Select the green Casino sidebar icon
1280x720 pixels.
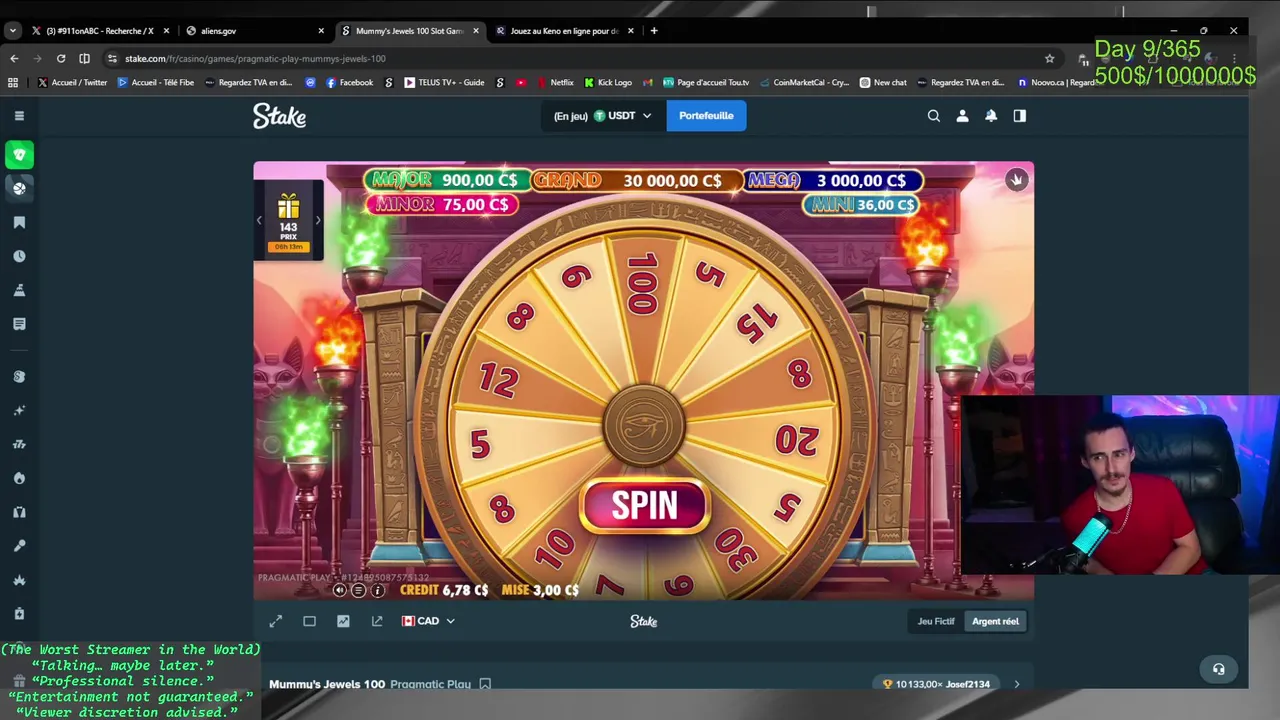pos(19,155)
